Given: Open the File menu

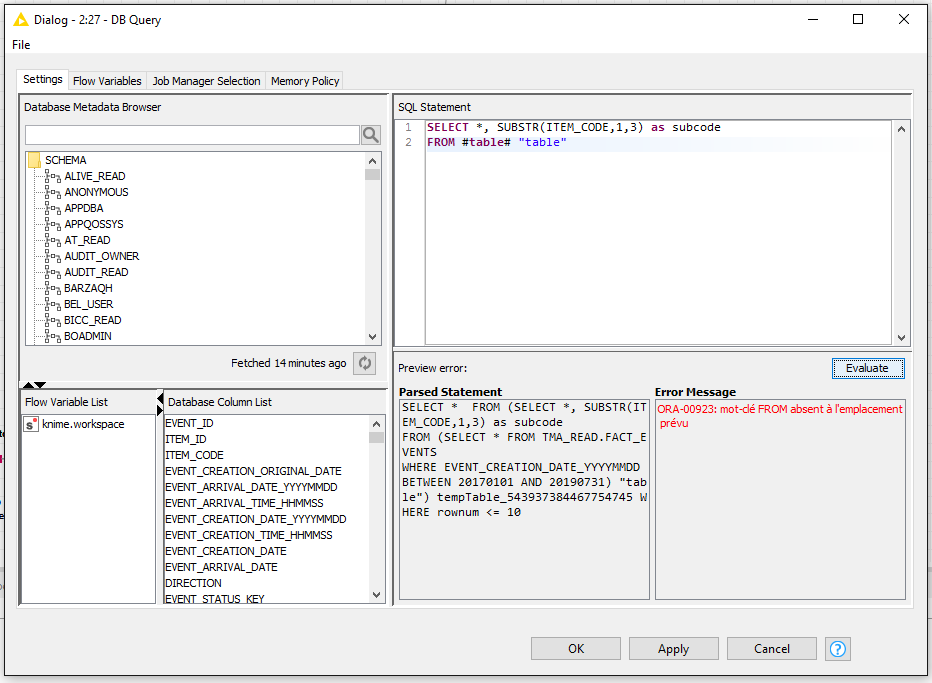Looking at the screenshot, I should coord(21,45).
